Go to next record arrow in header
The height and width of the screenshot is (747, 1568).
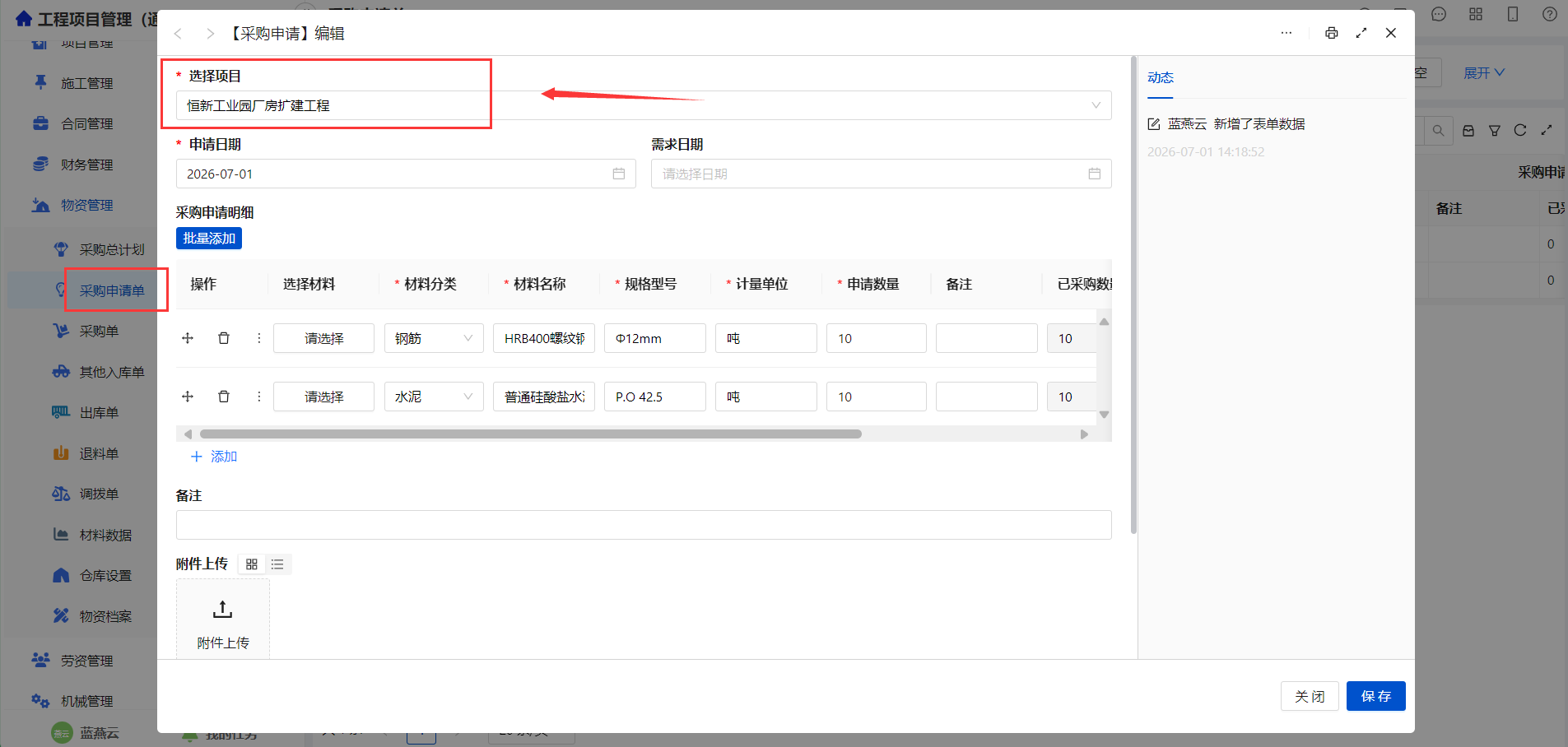210,34
